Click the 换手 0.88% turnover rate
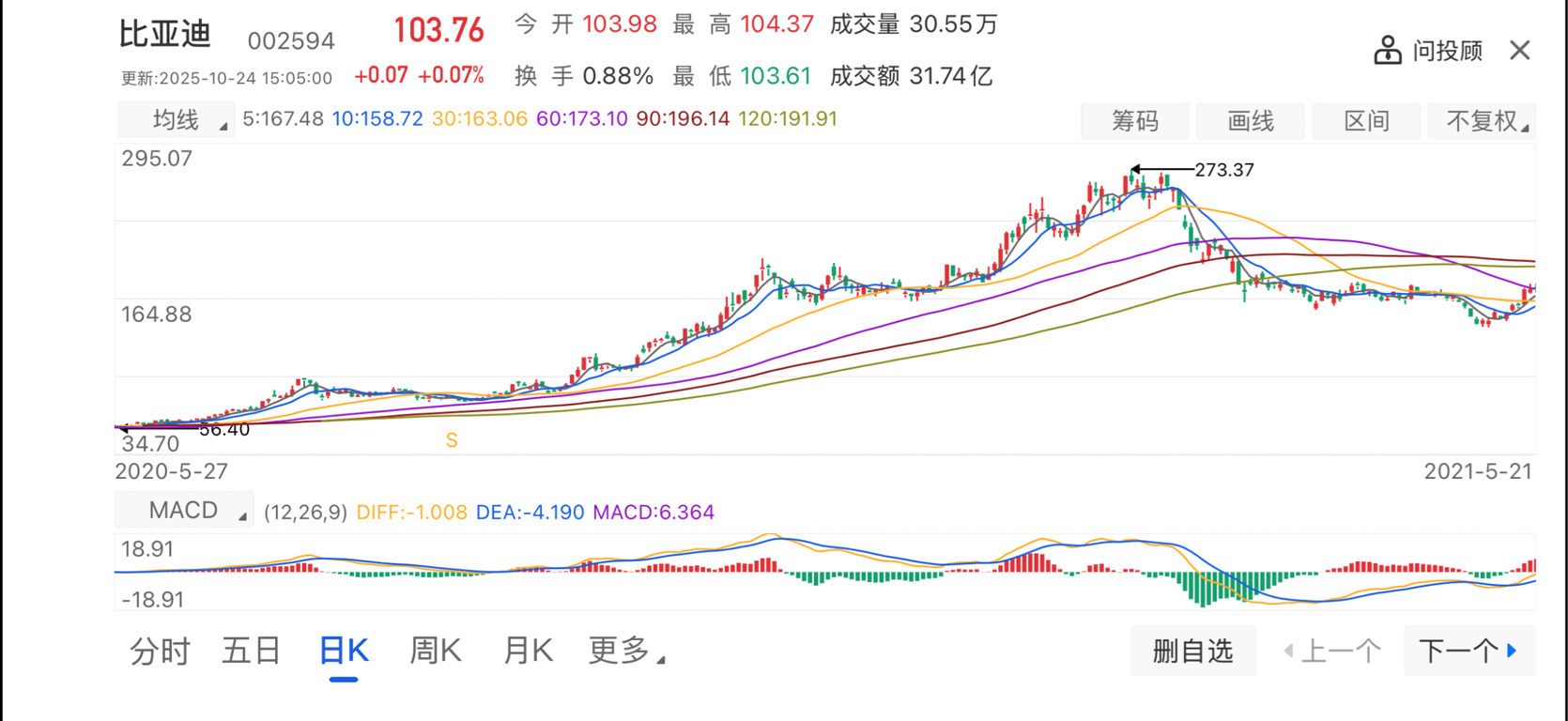Image resolution: width=1568 pixels, height=721 pixels. tap(584, 76)
